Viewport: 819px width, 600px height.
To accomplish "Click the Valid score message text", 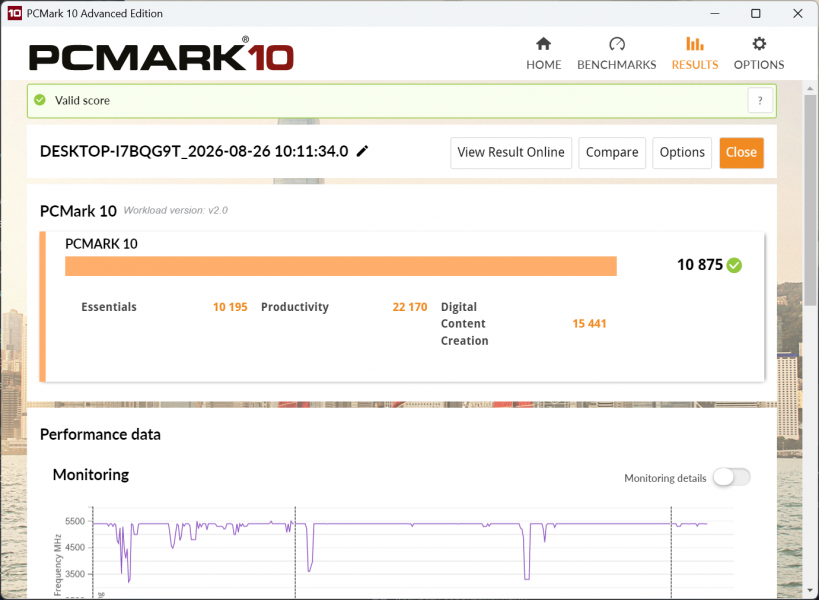I will point(83,100).
